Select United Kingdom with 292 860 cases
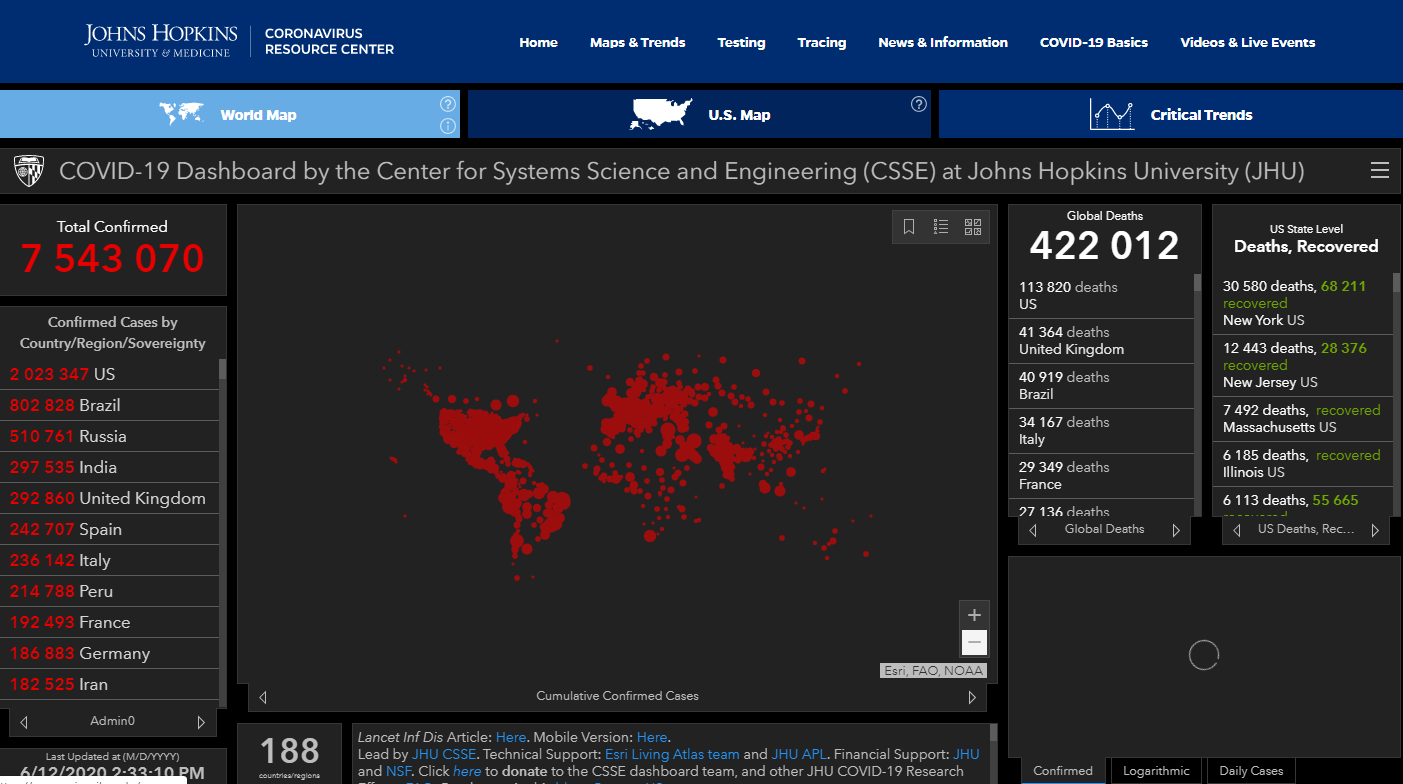 point(111,498)
